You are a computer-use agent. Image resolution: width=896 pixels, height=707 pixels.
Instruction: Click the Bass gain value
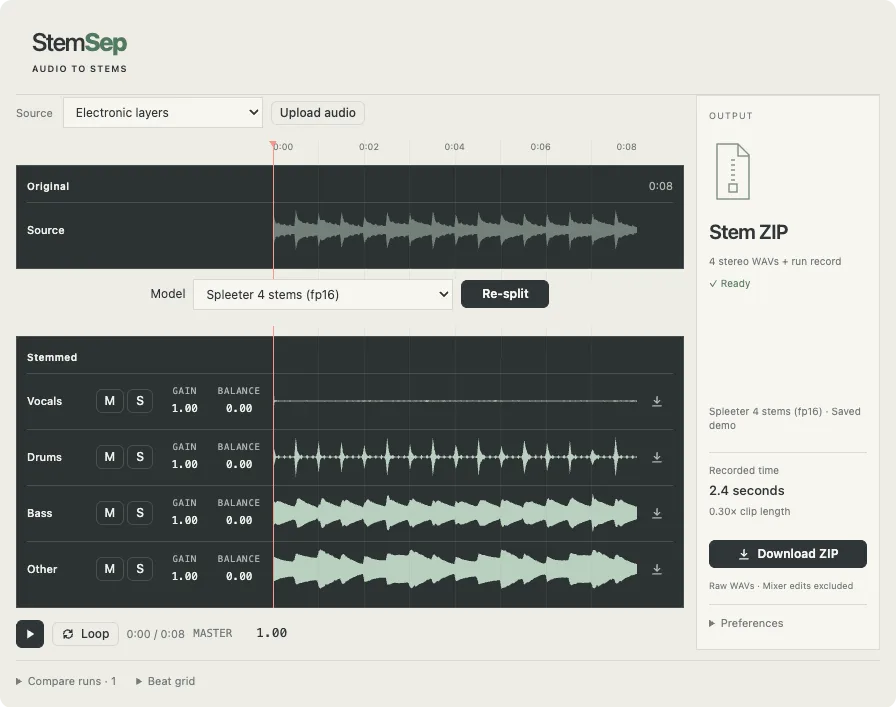pos(185,520)
